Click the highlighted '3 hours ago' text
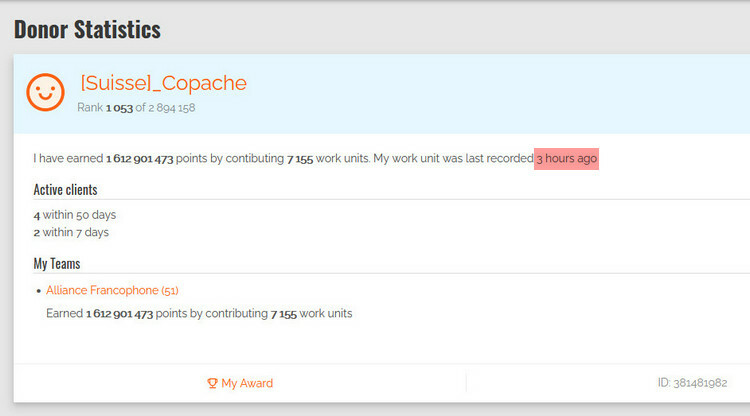This screenshot has height=416, width=750. click(x=566, y=159)
